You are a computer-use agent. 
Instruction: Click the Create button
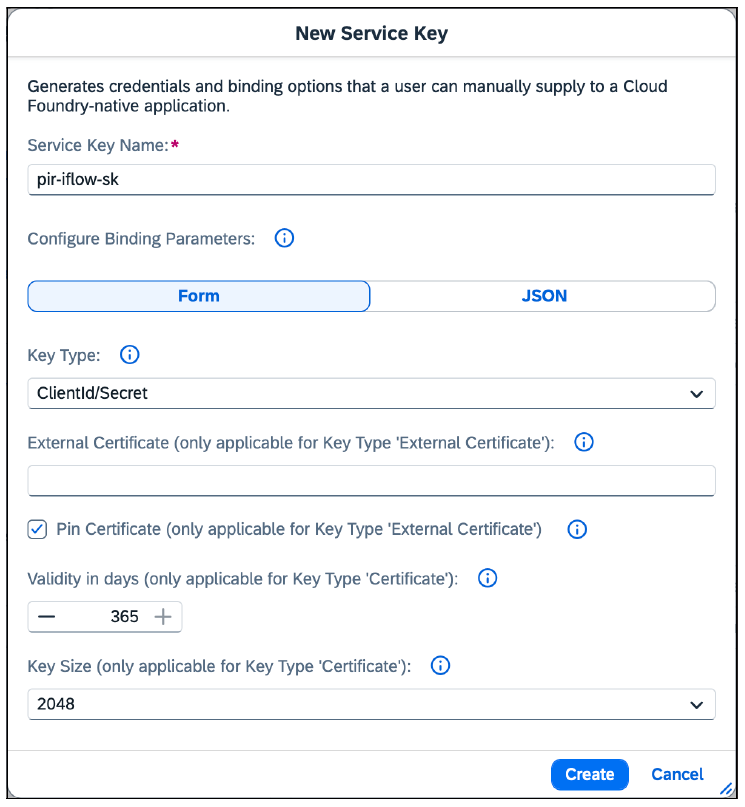[589, 774]
